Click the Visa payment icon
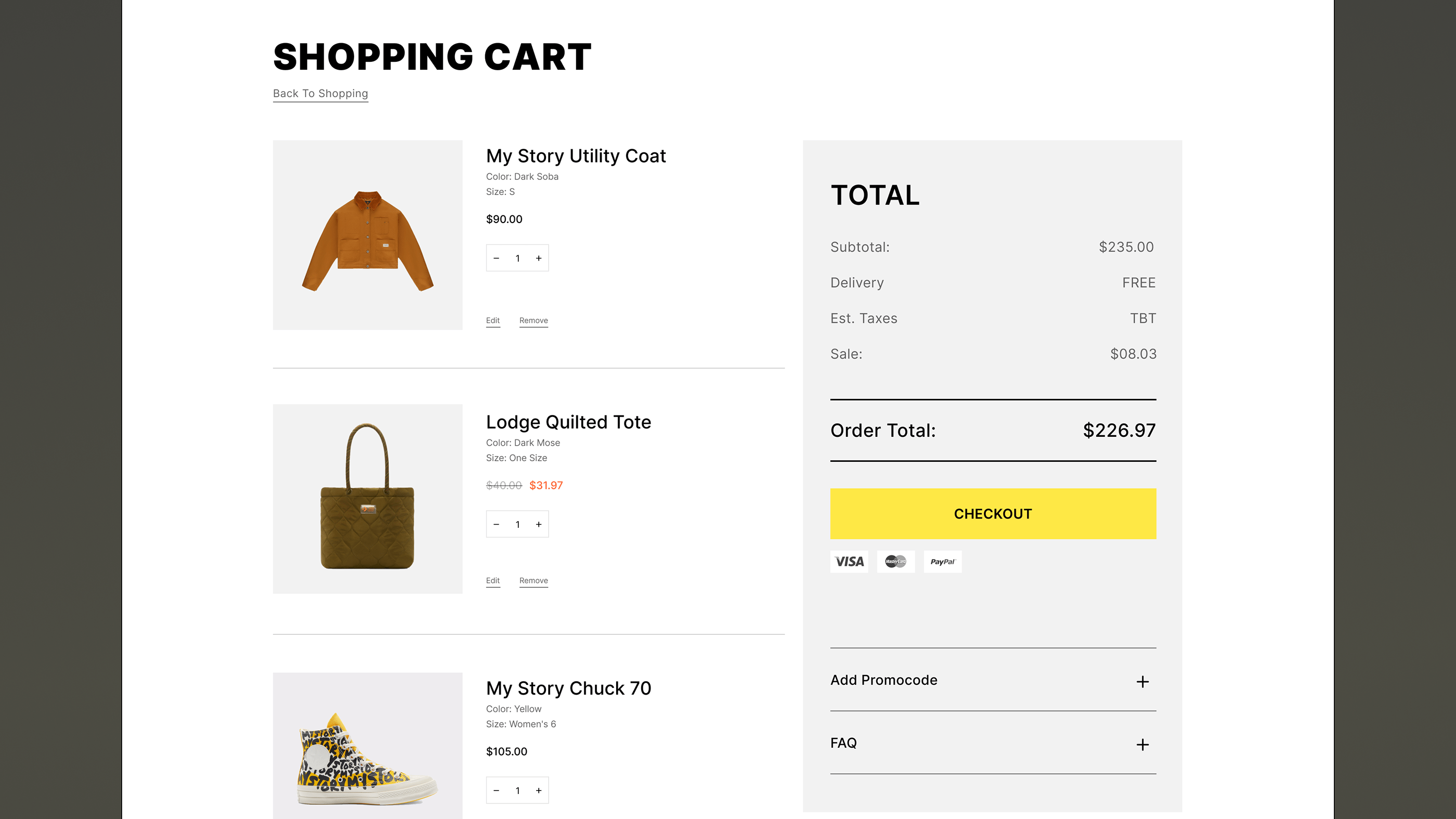The image size is (1456, 819). [849, 561]
